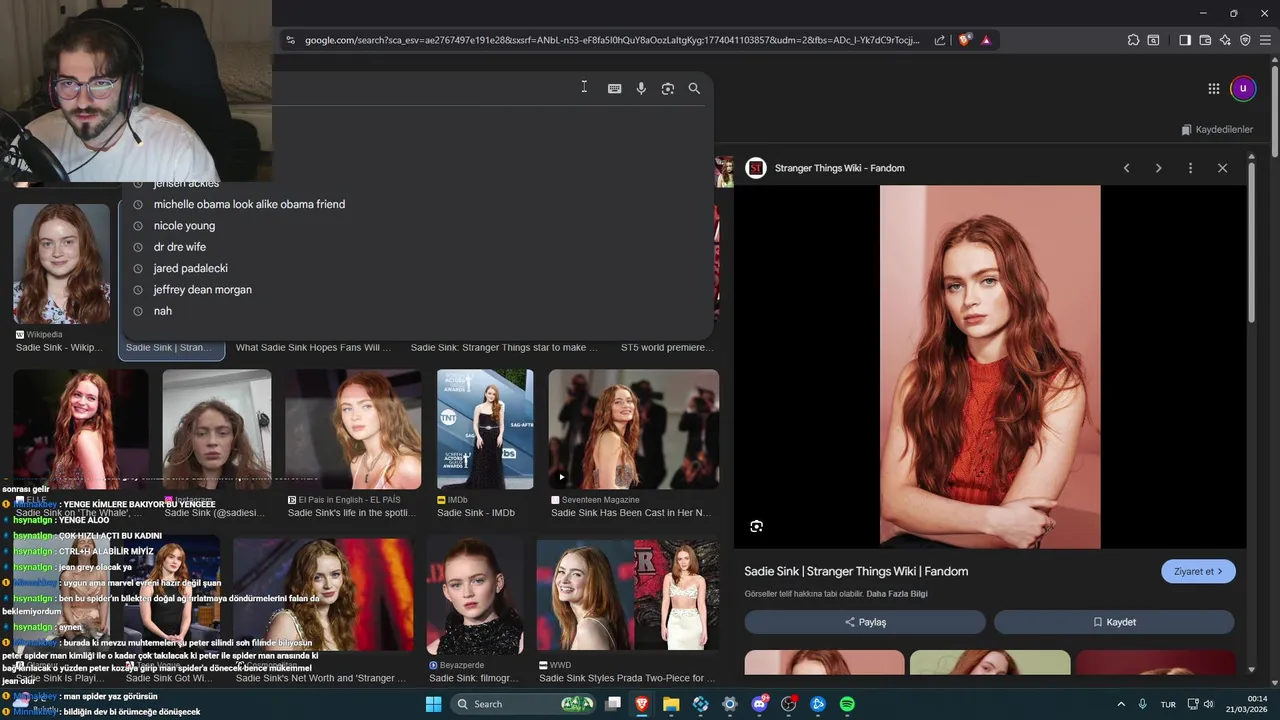Screen dimensions: 1280x720
Task: Open Google account avatar 'u'
Action: click(x=1243, y=88)
